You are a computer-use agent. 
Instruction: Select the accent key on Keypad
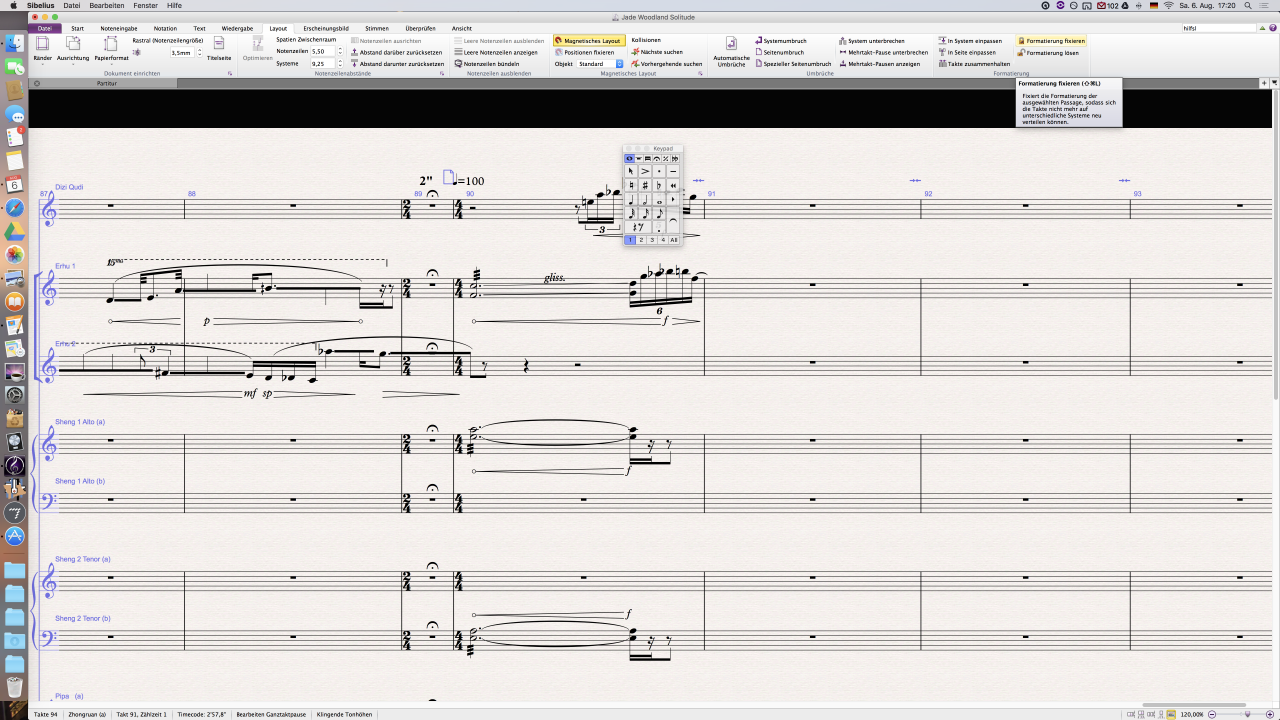[x=645, y=171]
